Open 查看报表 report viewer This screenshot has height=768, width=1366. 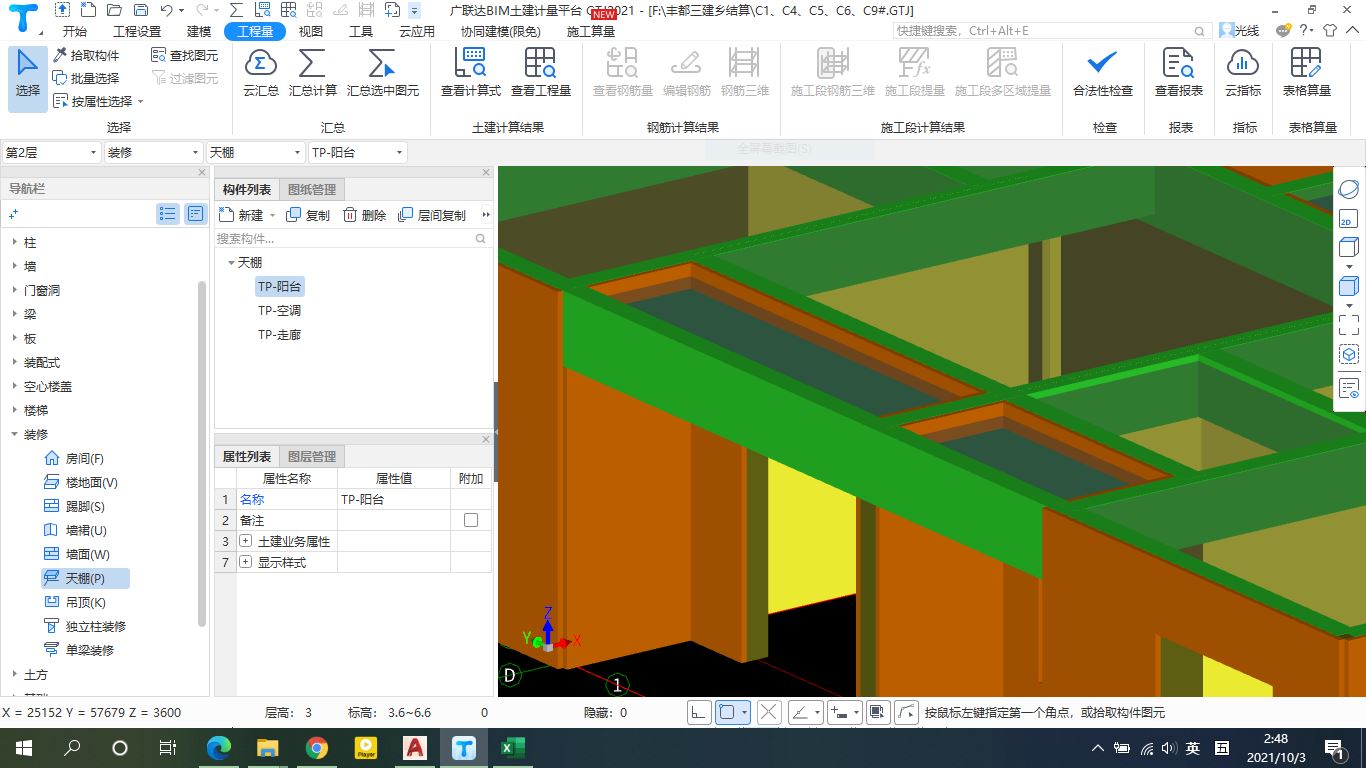coord(1179,73)
